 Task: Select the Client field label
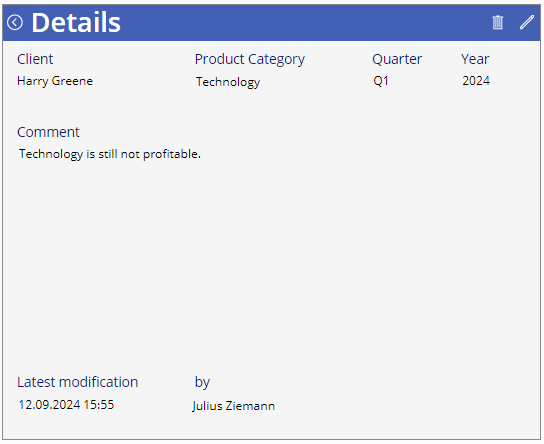[x=35, y=59]
